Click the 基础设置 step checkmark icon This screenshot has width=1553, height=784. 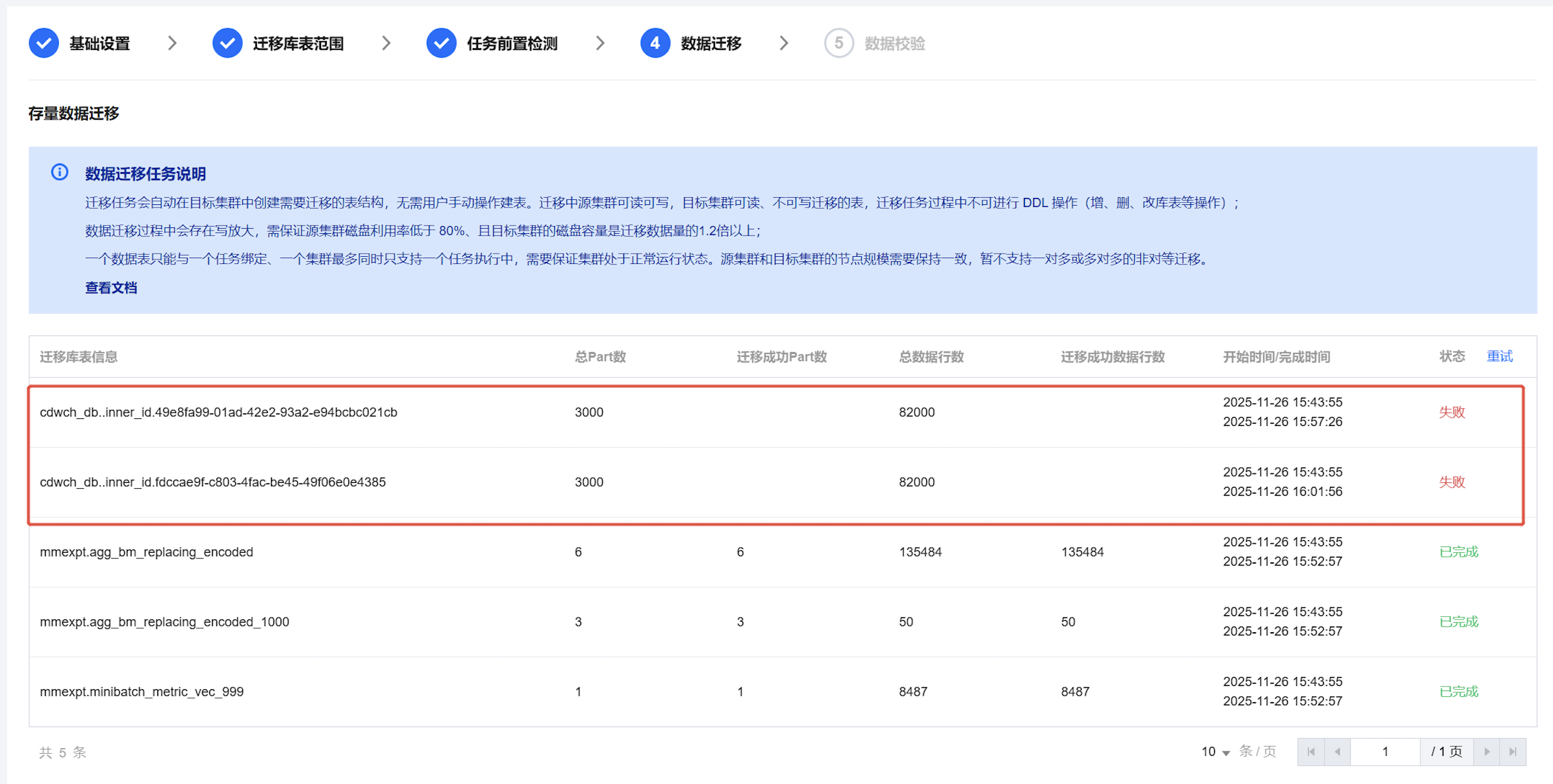[x=44, y=44]
